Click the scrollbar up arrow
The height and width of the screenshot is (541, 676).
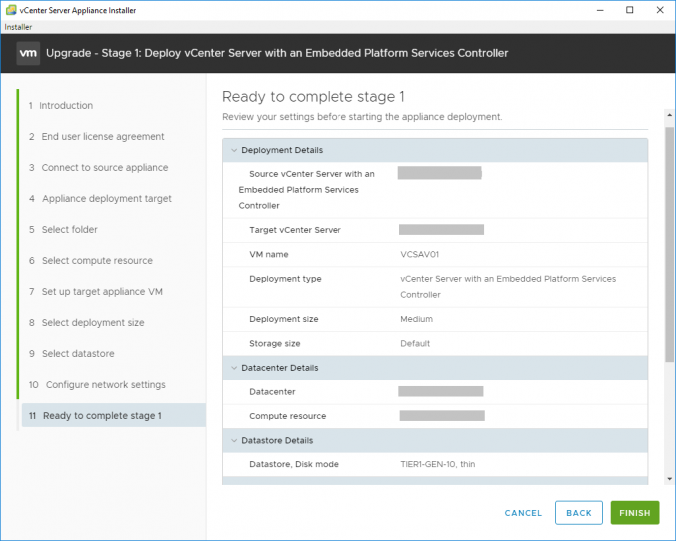coord(669,115)
